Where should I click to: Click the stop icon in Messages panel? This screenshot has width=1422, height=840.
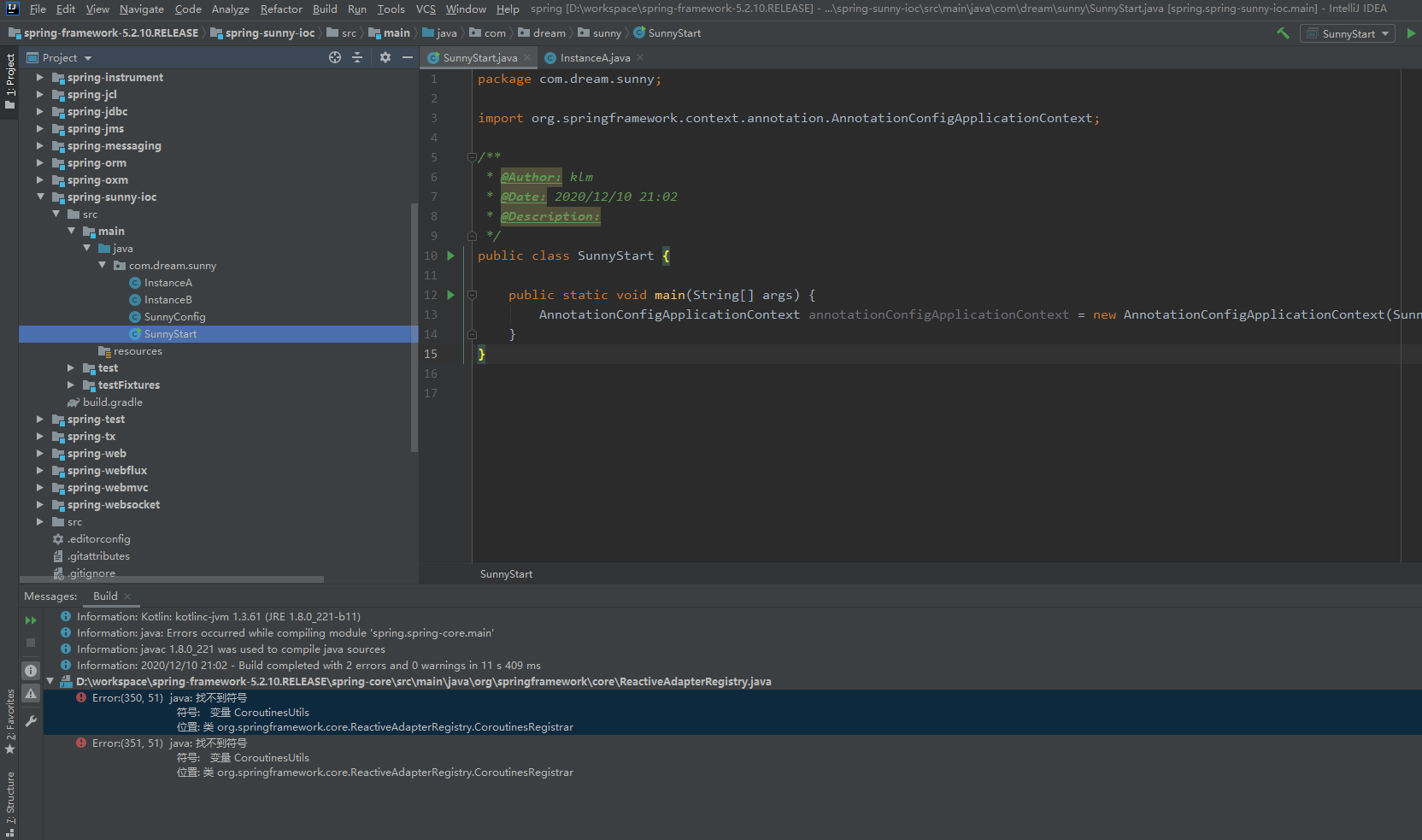(x=31, y=643)
